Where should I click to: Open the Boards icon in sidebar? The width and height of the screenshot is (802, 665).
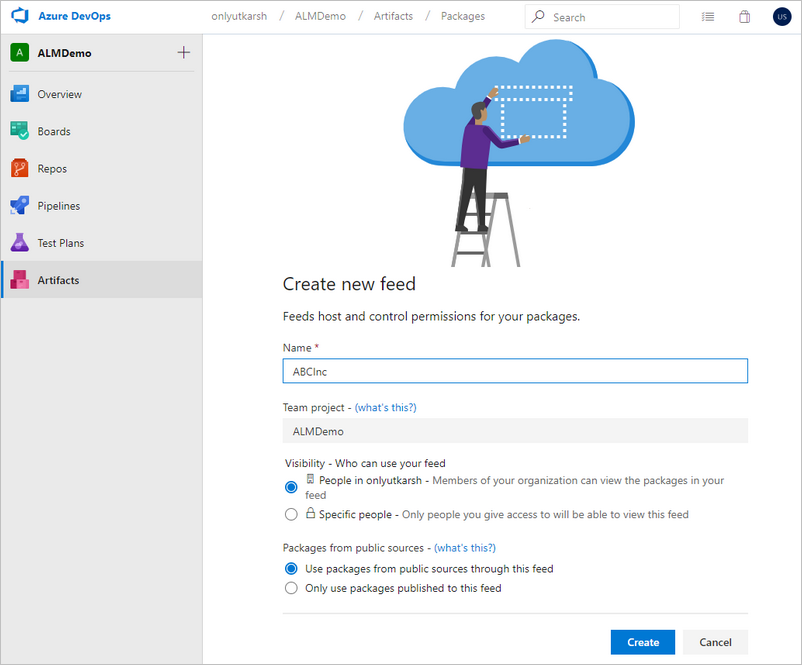[x=20, y=131]
